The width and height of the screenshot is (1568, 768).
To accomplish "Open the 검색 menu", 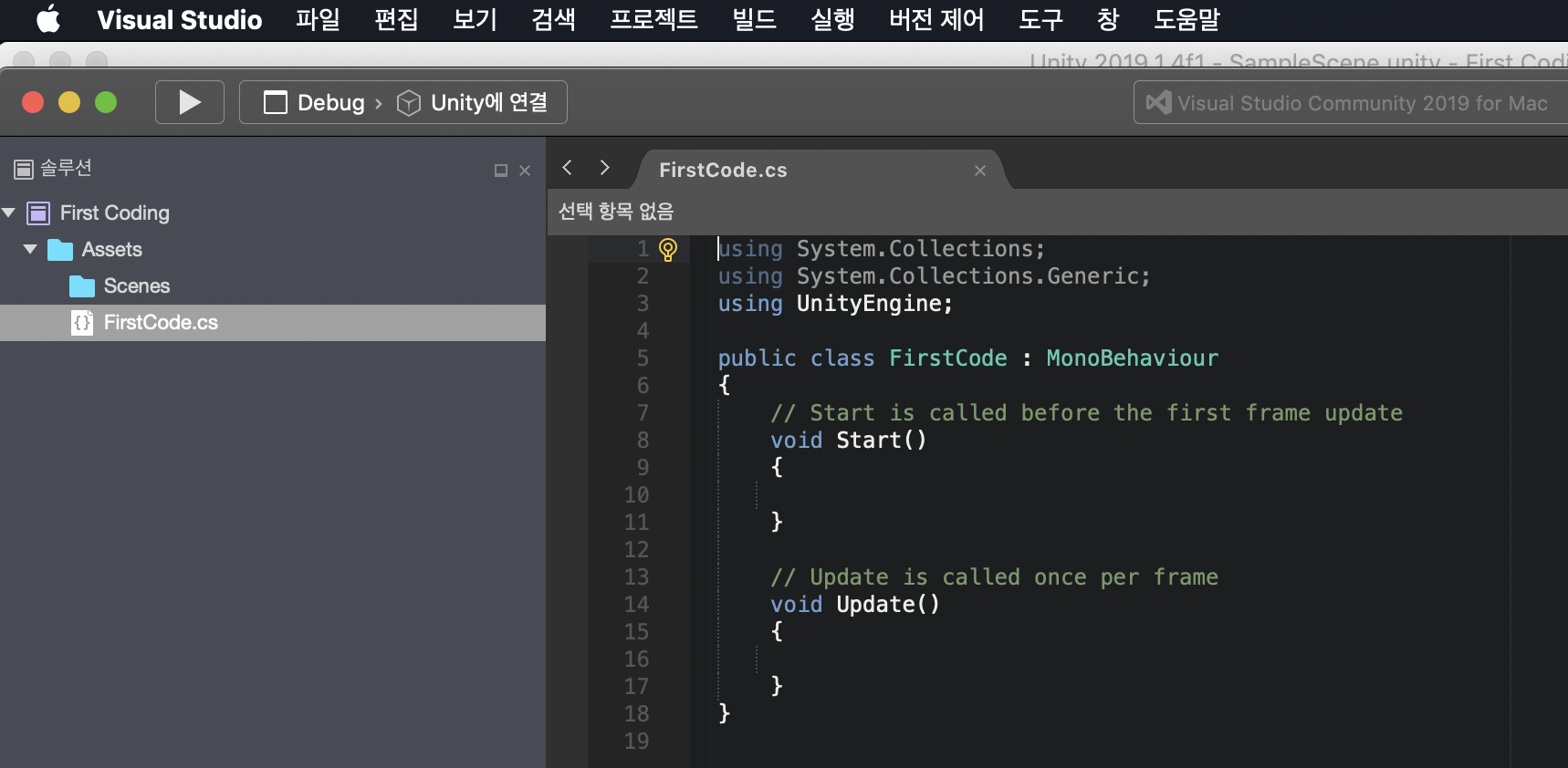I will (554, 19).
